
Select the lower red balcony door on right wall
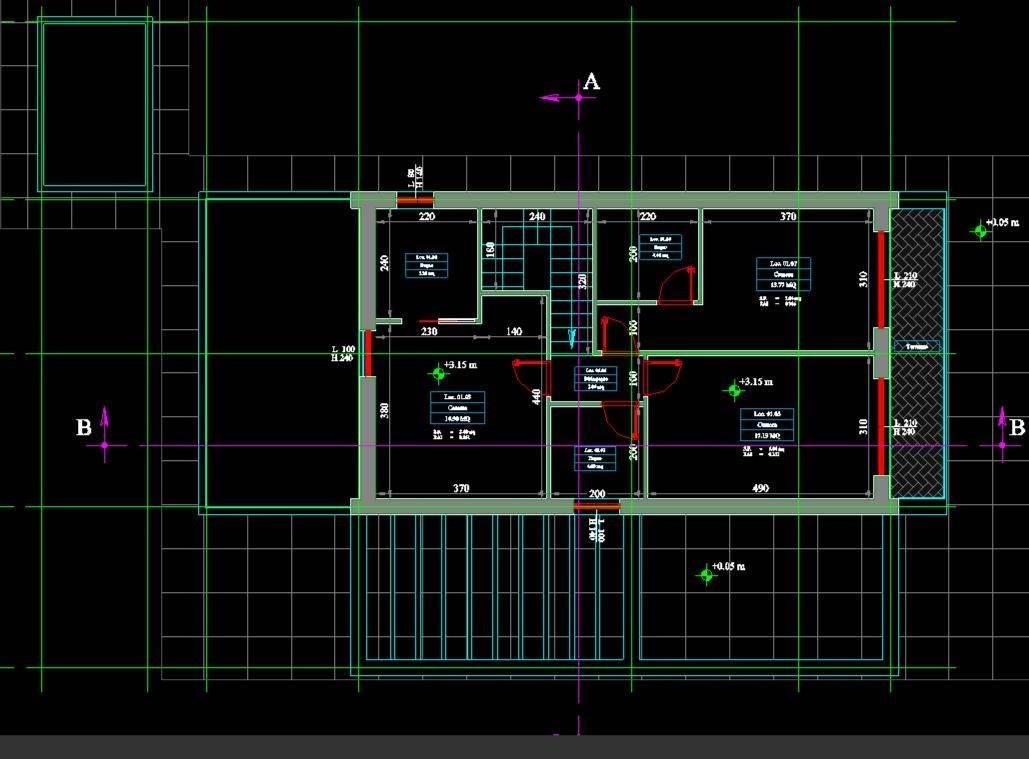(x=881, y=427)
